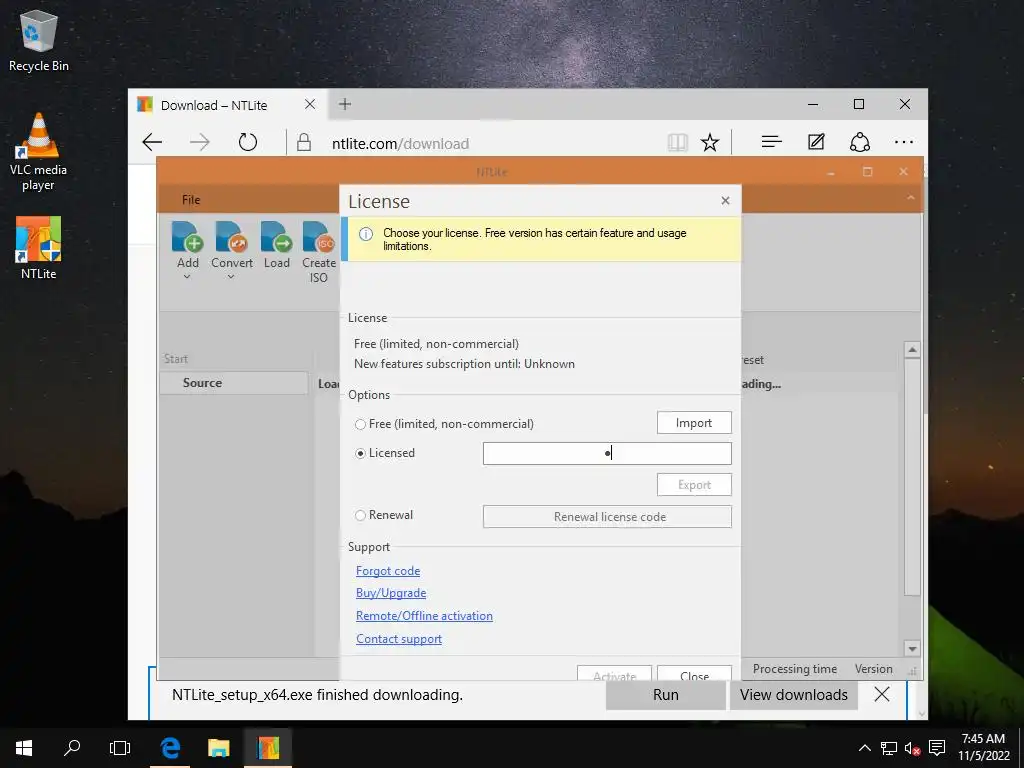
Task: Open the Action Center notification icon
Action: [x=937, y=748]
